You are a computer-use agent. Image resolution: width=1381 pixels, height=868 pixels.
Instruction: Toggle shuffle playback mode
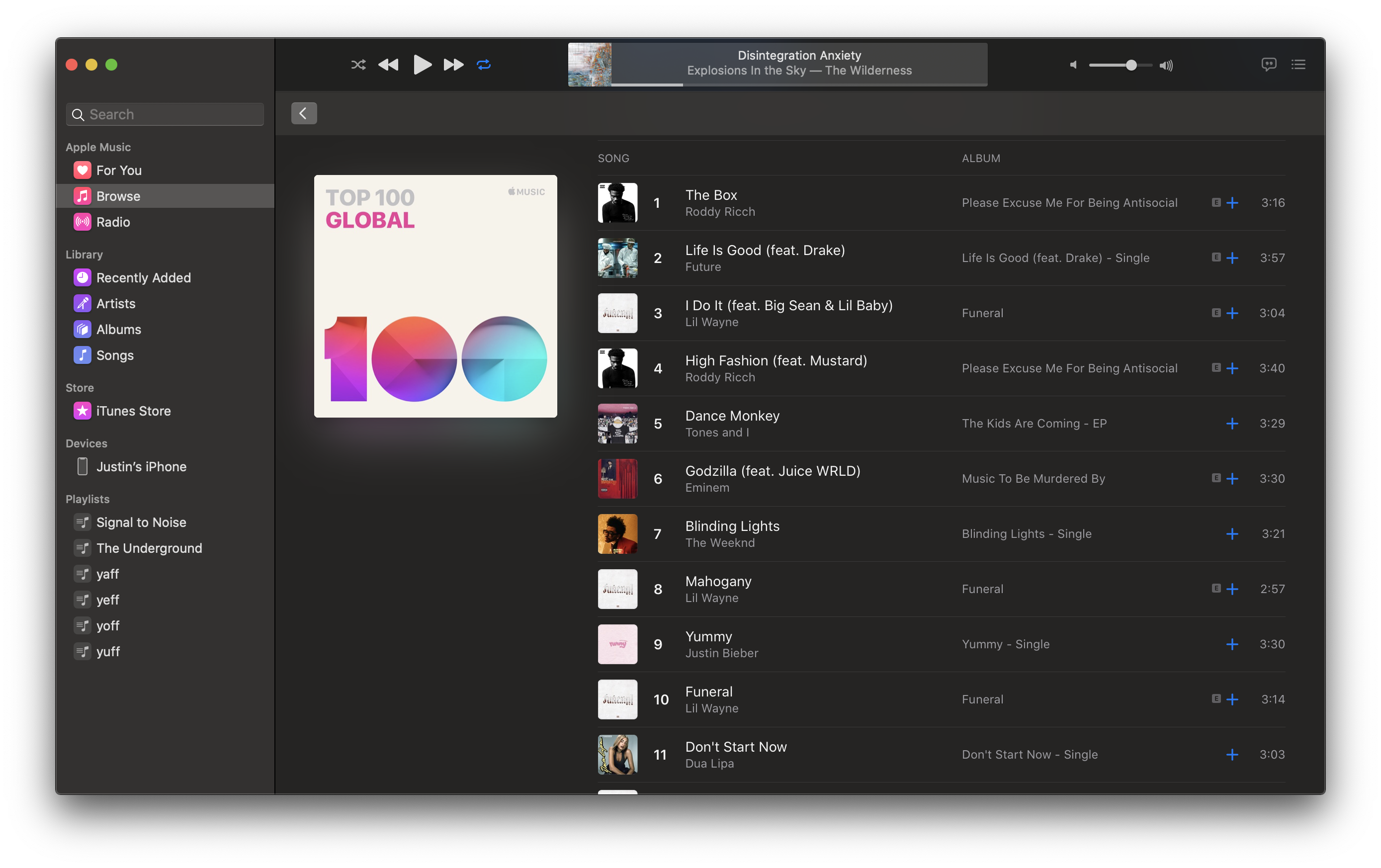(358, 65)
